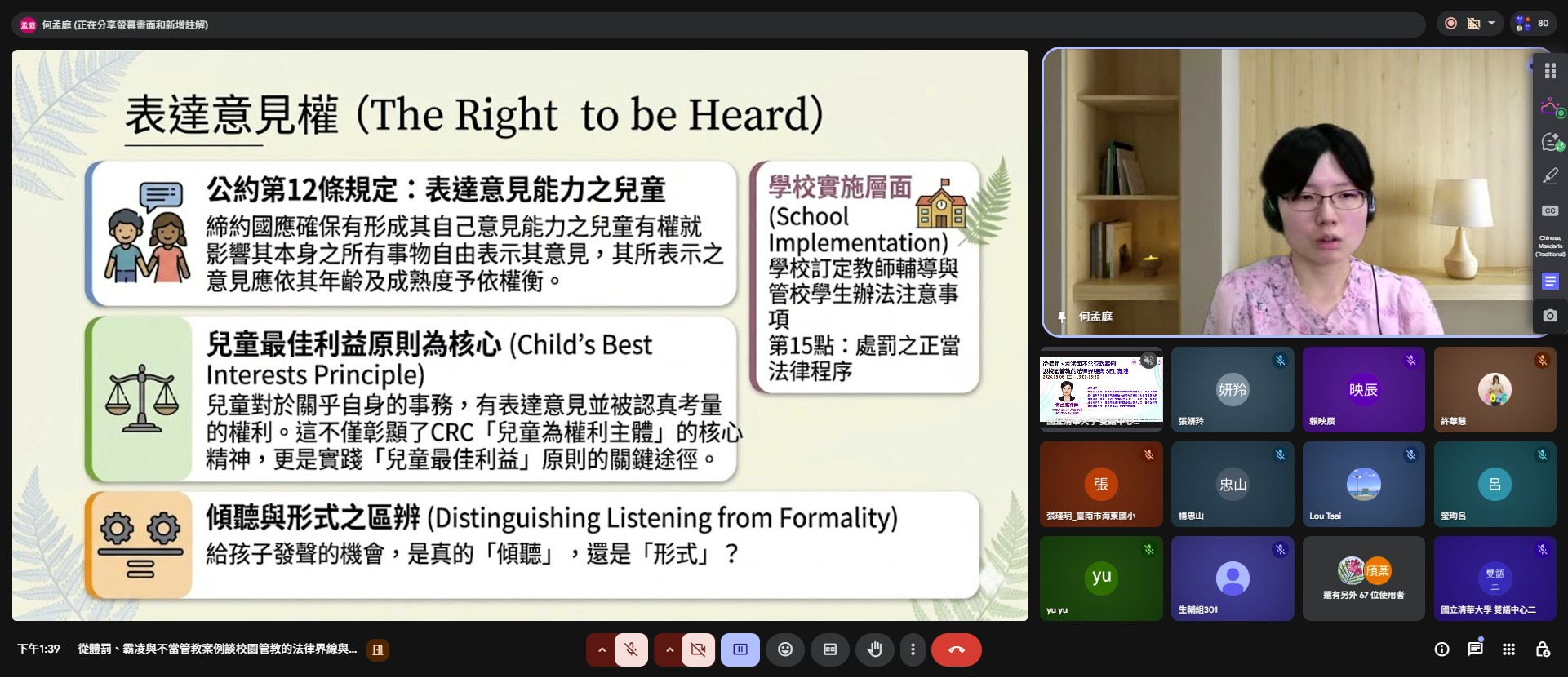Image resolution: width=1568 pixels, height=678 pixels.
Task: Unmute the microphone
Action: [631, 649]
